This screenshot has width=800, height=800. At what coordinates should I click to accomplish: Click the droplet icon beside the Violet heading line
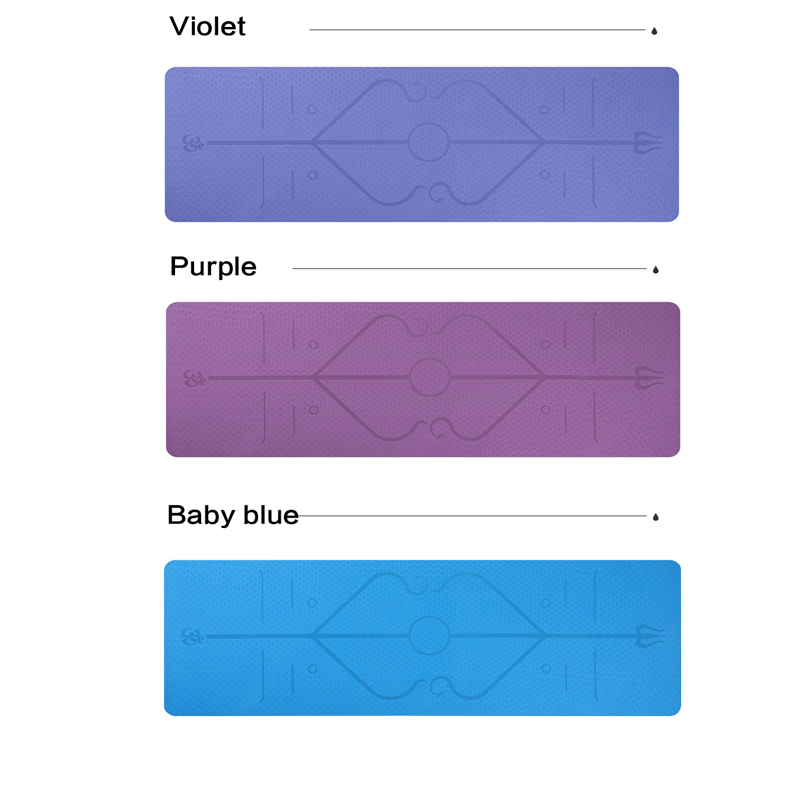[654, 31]
